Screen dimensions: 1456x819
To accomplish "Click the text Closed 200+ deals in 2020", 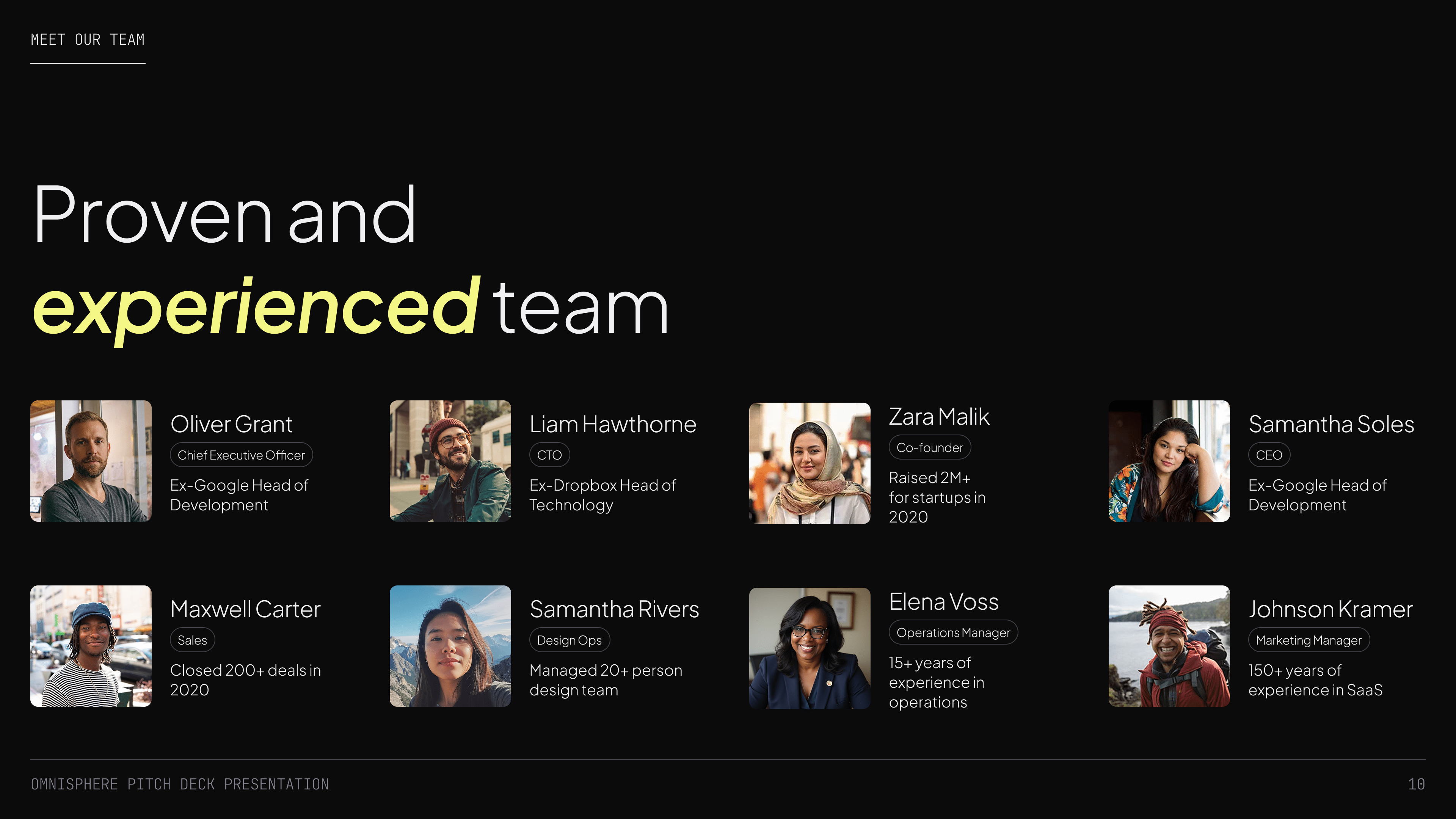I will coord(245,680).
